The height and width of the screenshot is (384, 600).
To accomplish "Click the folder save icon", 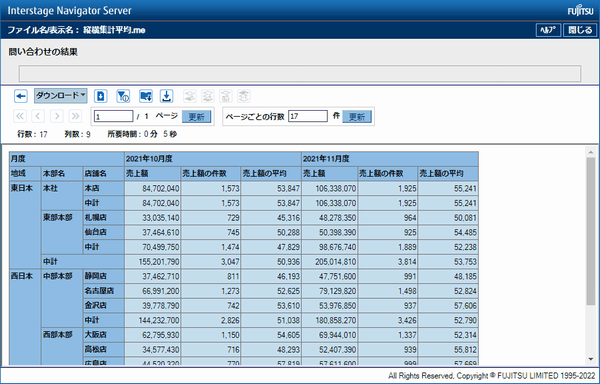I will (146, 96).
